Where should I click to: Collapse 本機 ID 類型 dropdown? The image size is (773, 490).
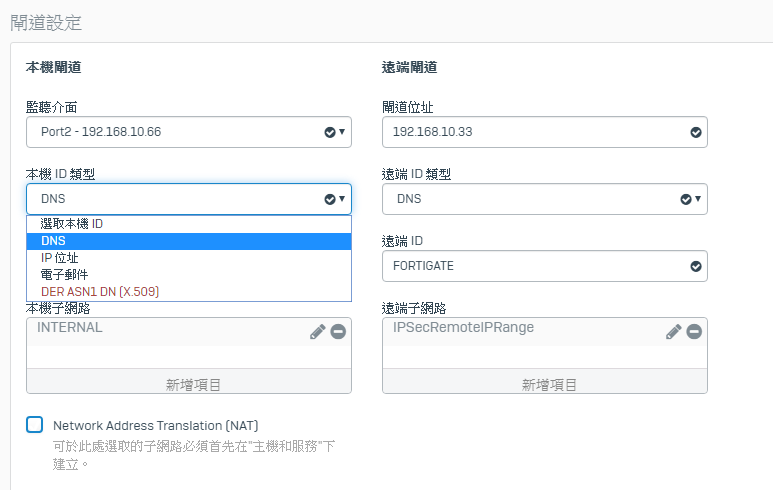(x=188, y=199)
